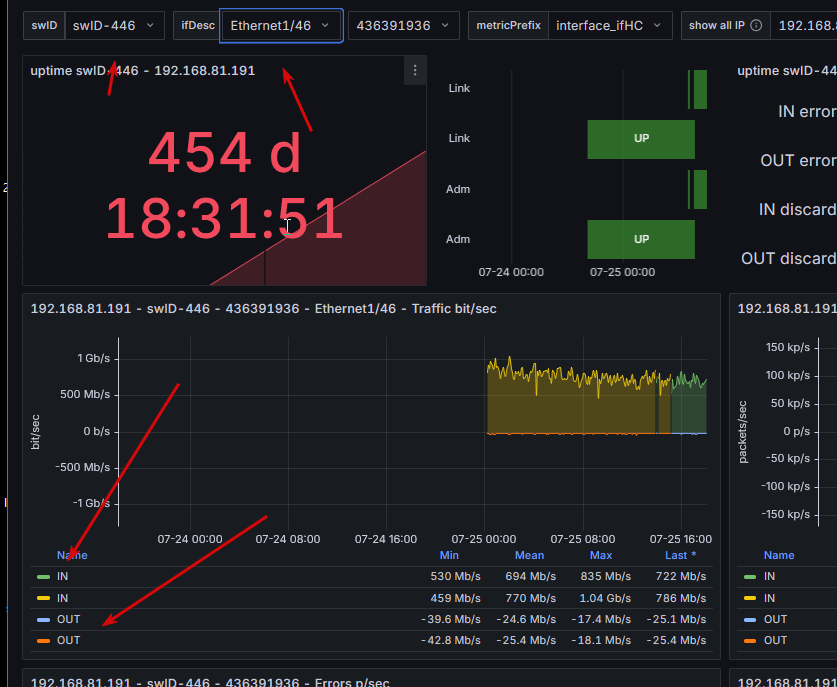Click the orange OUT series color swatch
Screen dimensions: 837x687
pos(43,641)
